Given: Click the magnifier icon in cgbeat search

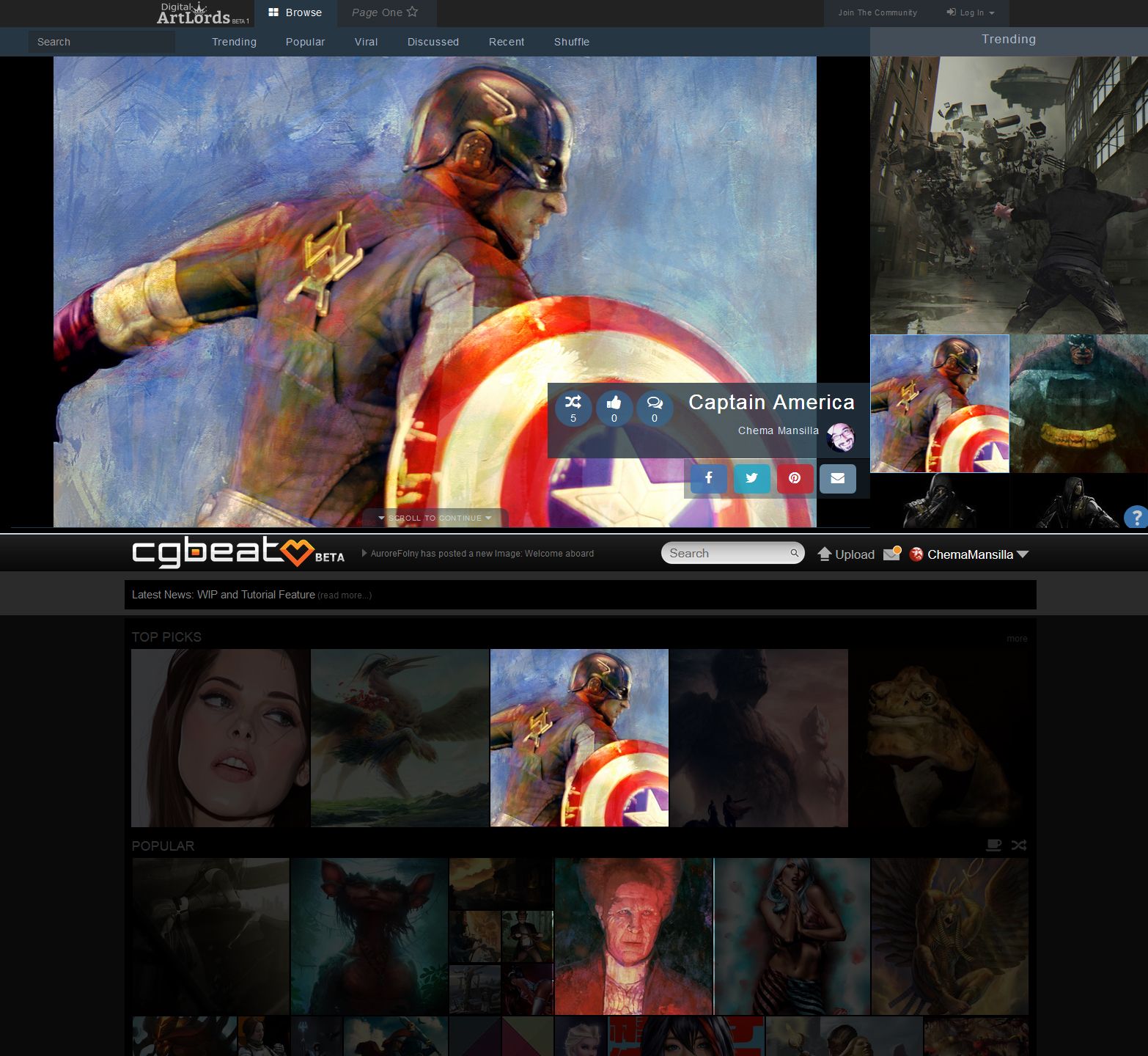Looking at the screenshot, I should point(794,554).
